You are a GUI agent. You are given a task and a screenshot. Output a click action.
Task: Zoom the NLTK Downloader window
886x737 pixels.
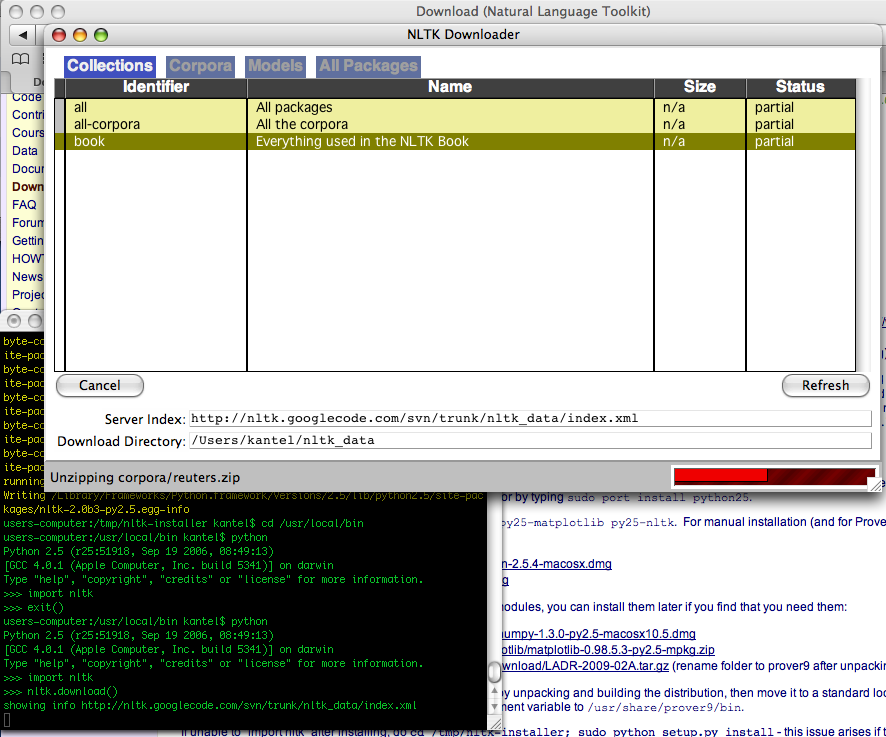[101, 35]
